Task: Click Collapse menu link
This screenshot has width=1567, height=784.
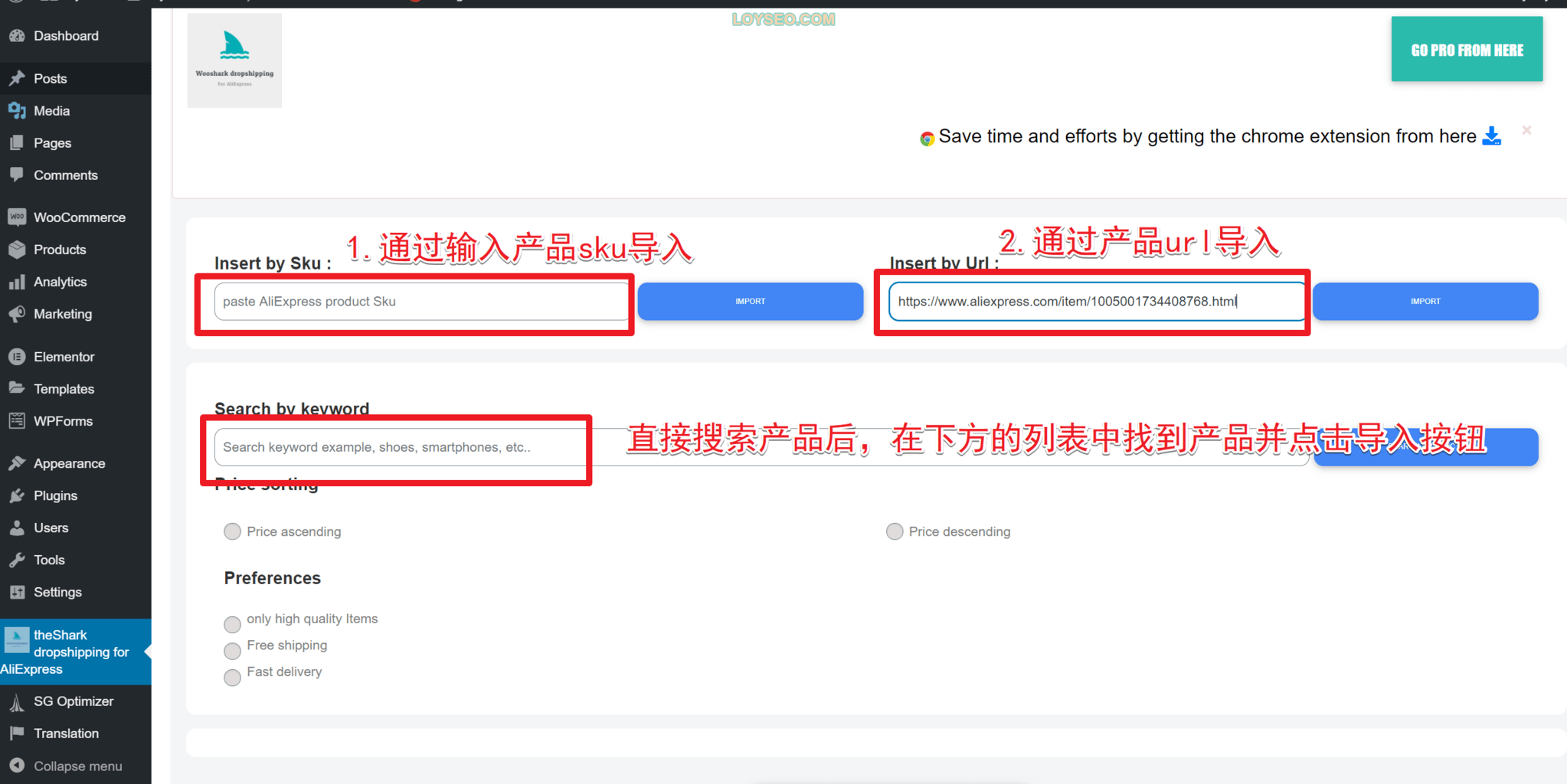Action: (x=76, y=766)
